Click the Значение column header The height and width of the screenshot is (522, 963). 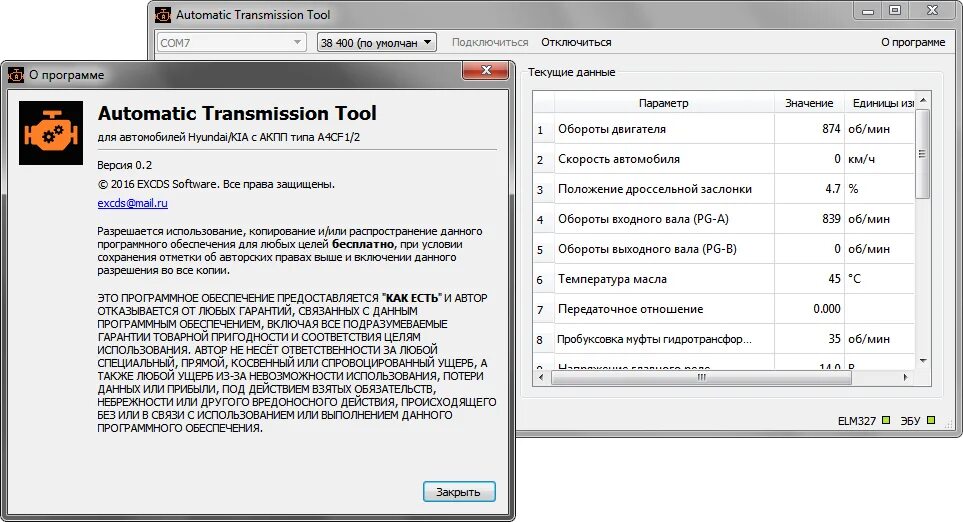coord(809,103)
